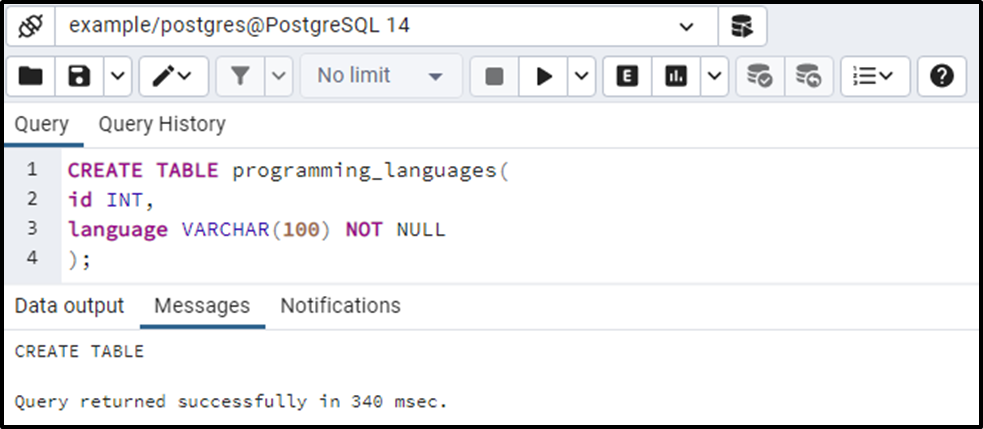Click the Rollback database icon
This screenshot has width=983, height=429.
(809, 77)
